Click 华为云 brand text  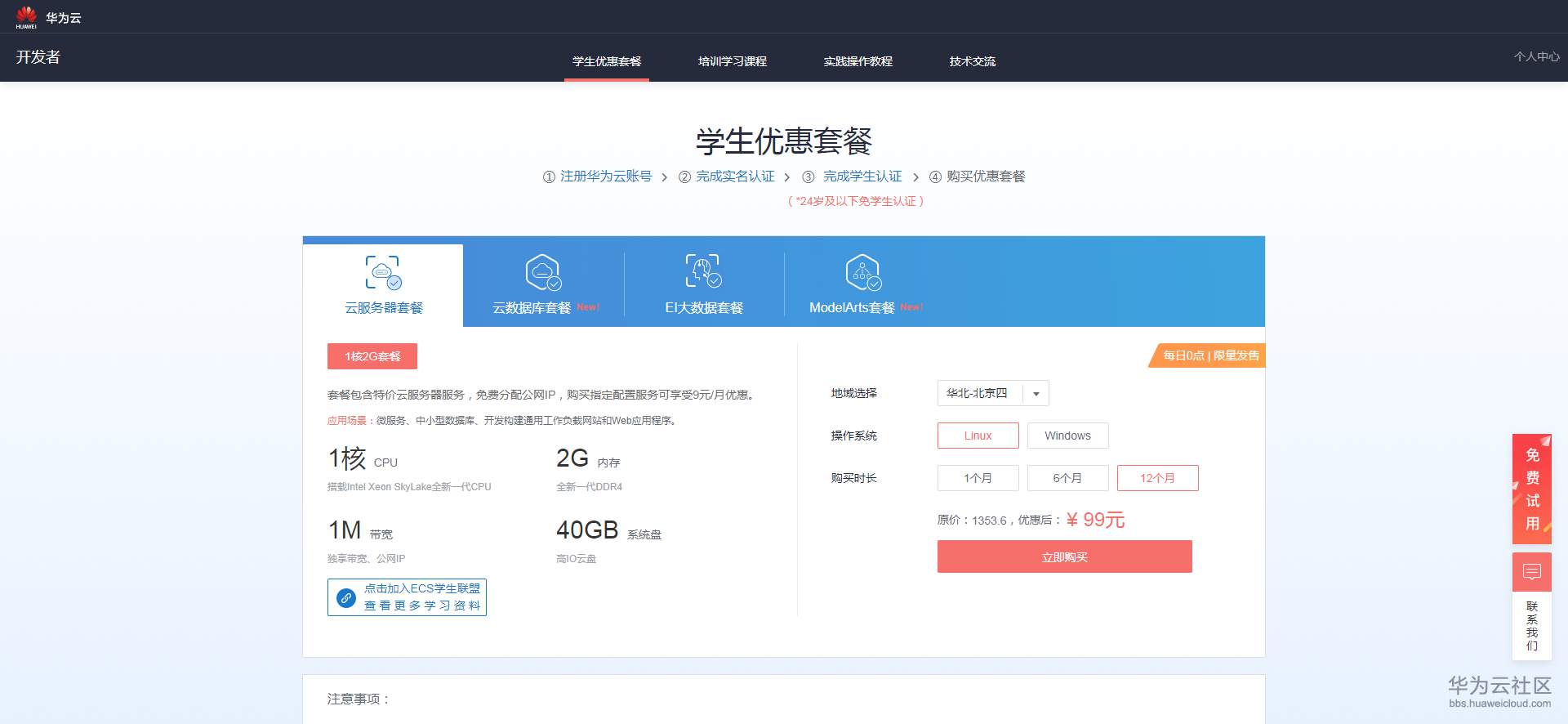pos(64,18)
